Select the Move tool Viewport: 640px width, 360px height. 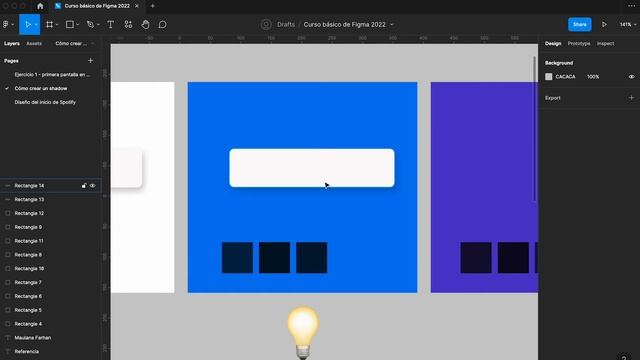tap(27, 24)
